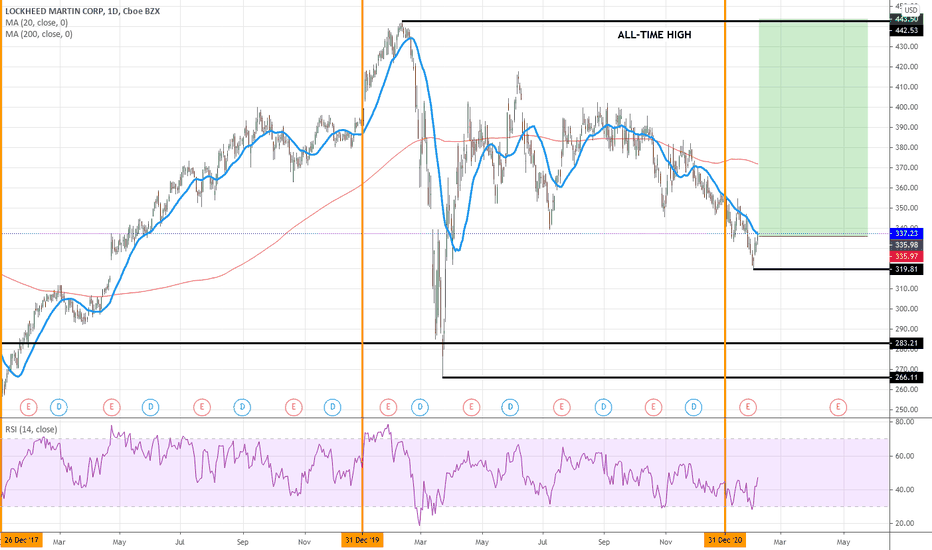The width and height of the screenshot is (932, 550).
Task: Select the MA (200, close, 0) indicator legend
Action: pos(39,34)
